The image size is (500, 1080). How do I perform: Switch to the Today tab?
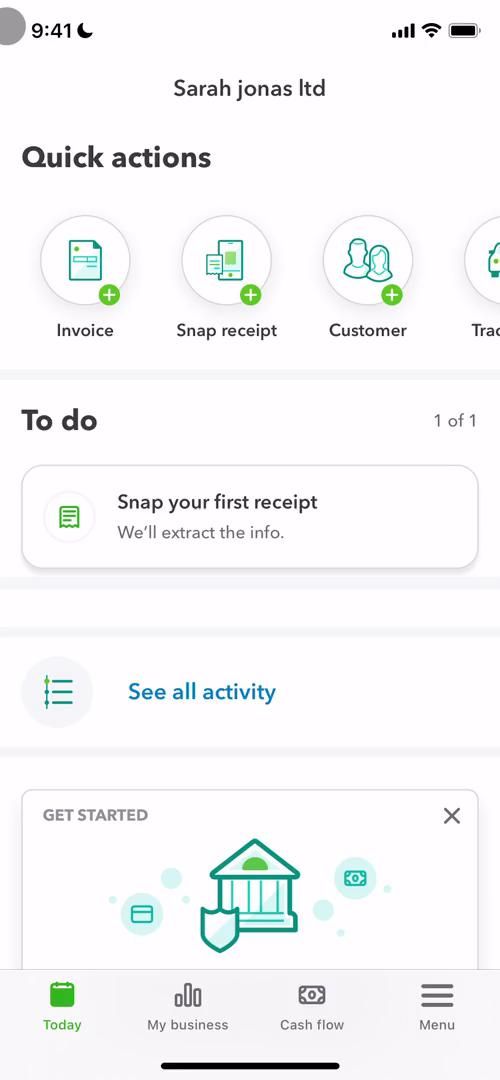[62, 1007]
